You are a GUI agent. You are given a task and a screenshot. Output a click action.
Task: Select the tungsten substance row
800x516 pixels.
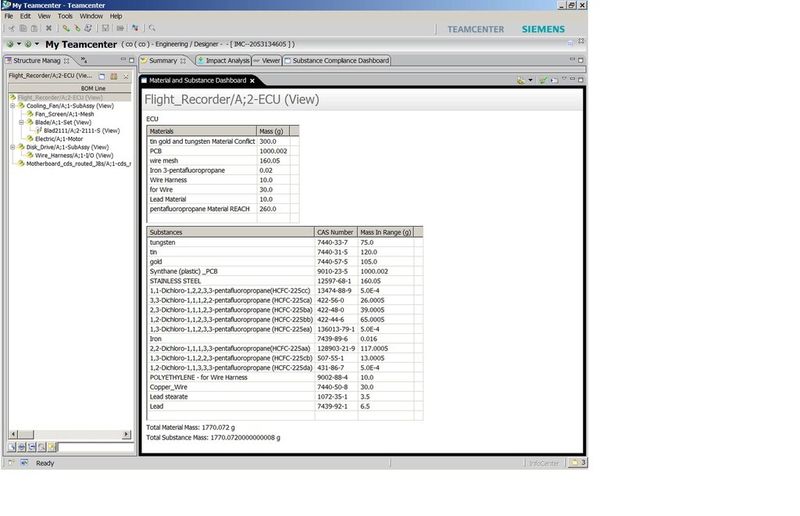click(x=284, y=242)
